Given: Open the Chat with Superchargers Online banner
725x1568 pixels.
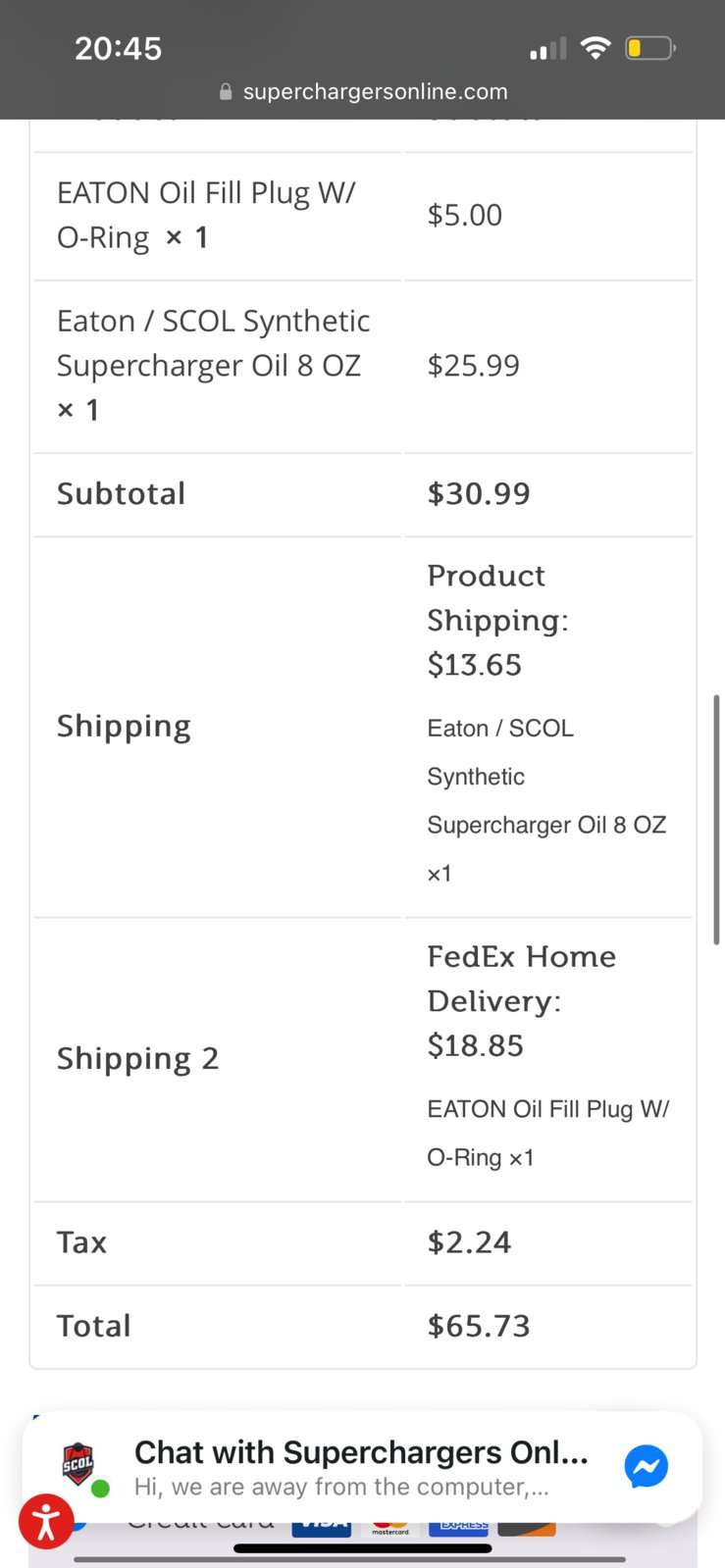Looking at the screenshot, I should (x=362, y=1467).
